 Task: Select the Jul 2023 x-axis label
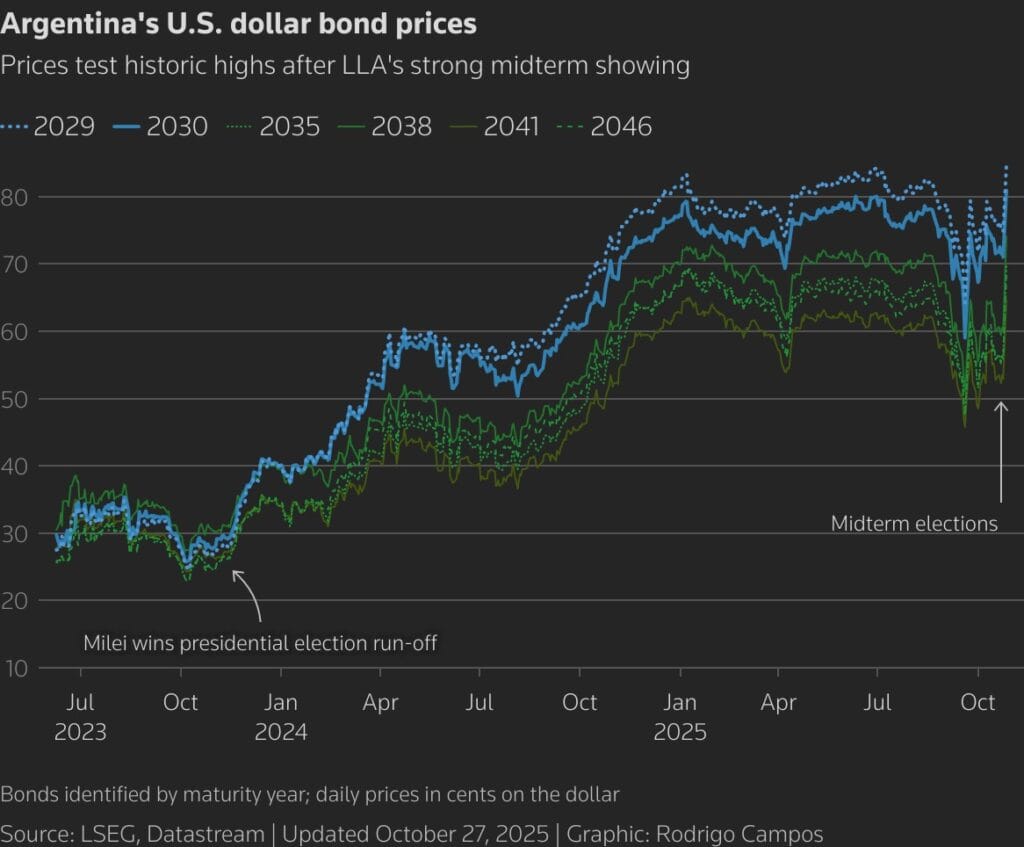[x=81, y=716]
